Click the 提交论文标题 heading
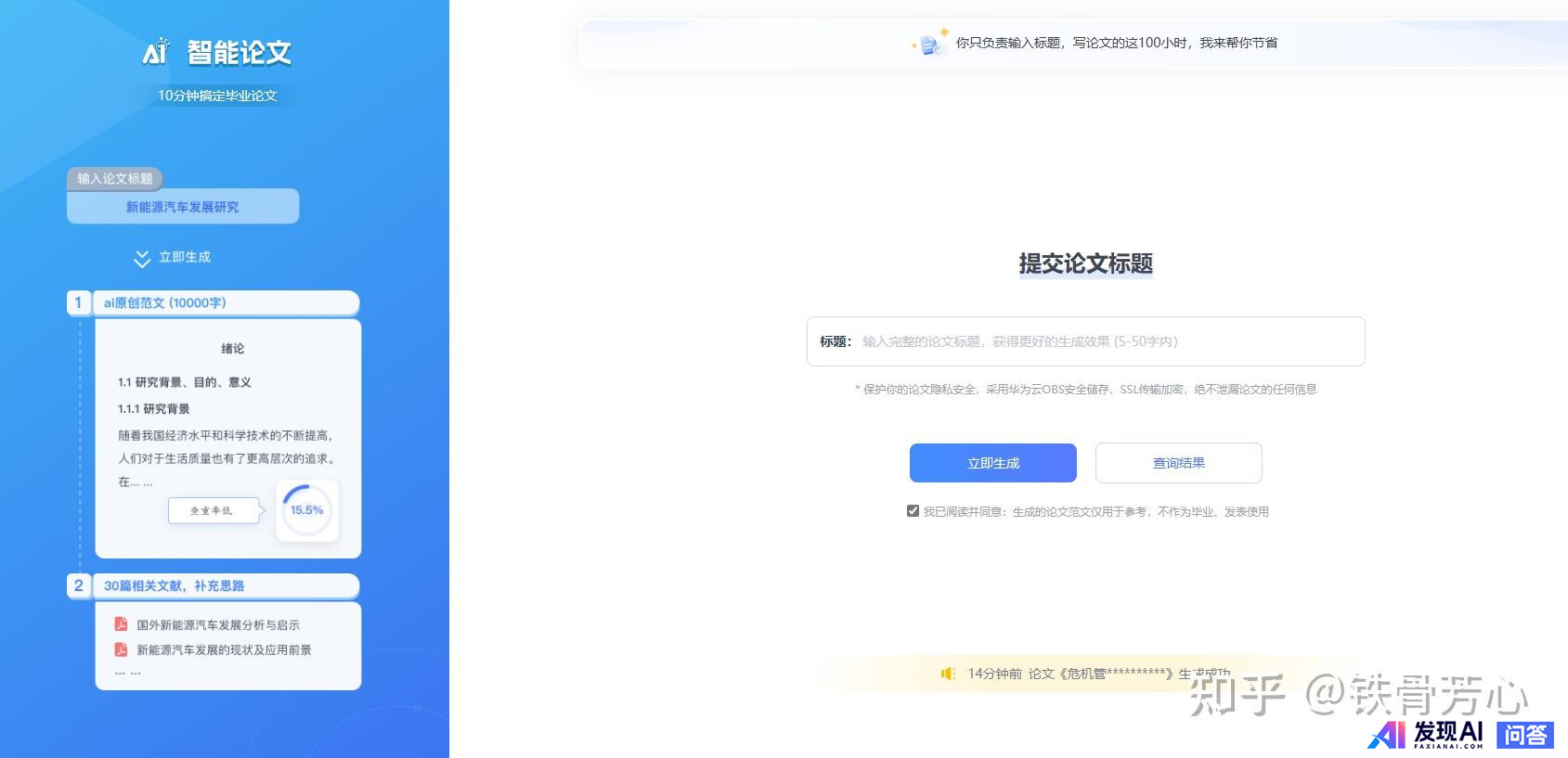1568x758 pixels. coord(1085,263)
